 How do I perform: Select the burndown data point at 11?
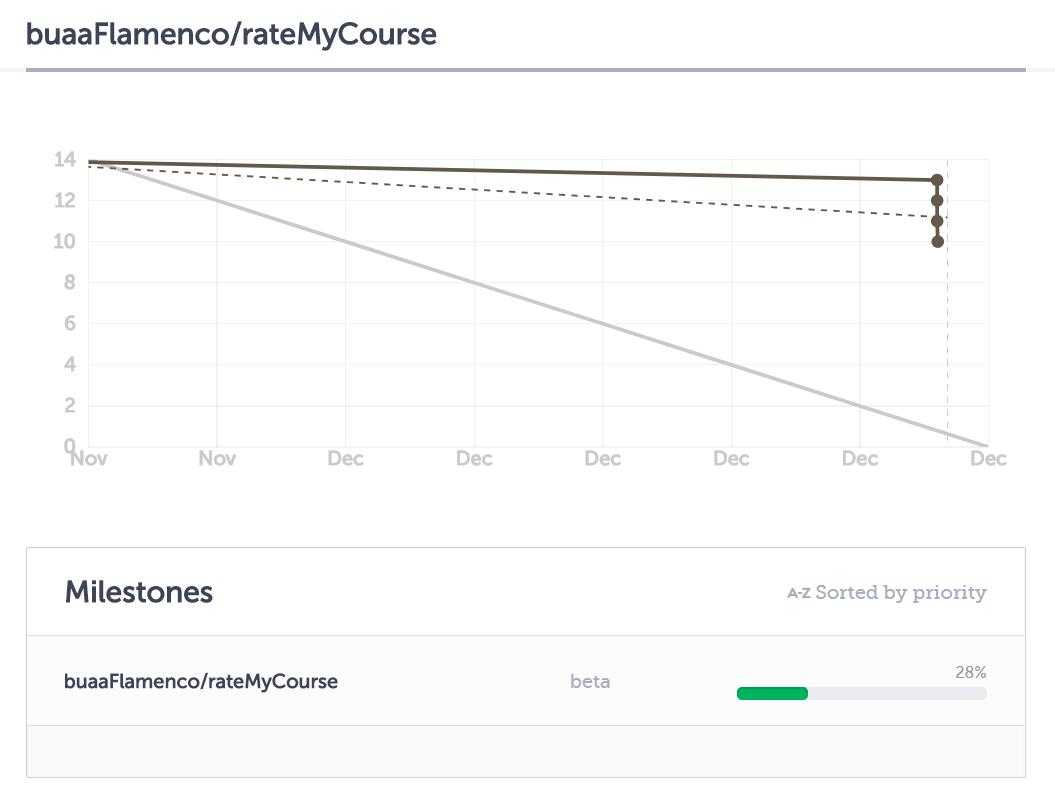[x=937, y=221]
